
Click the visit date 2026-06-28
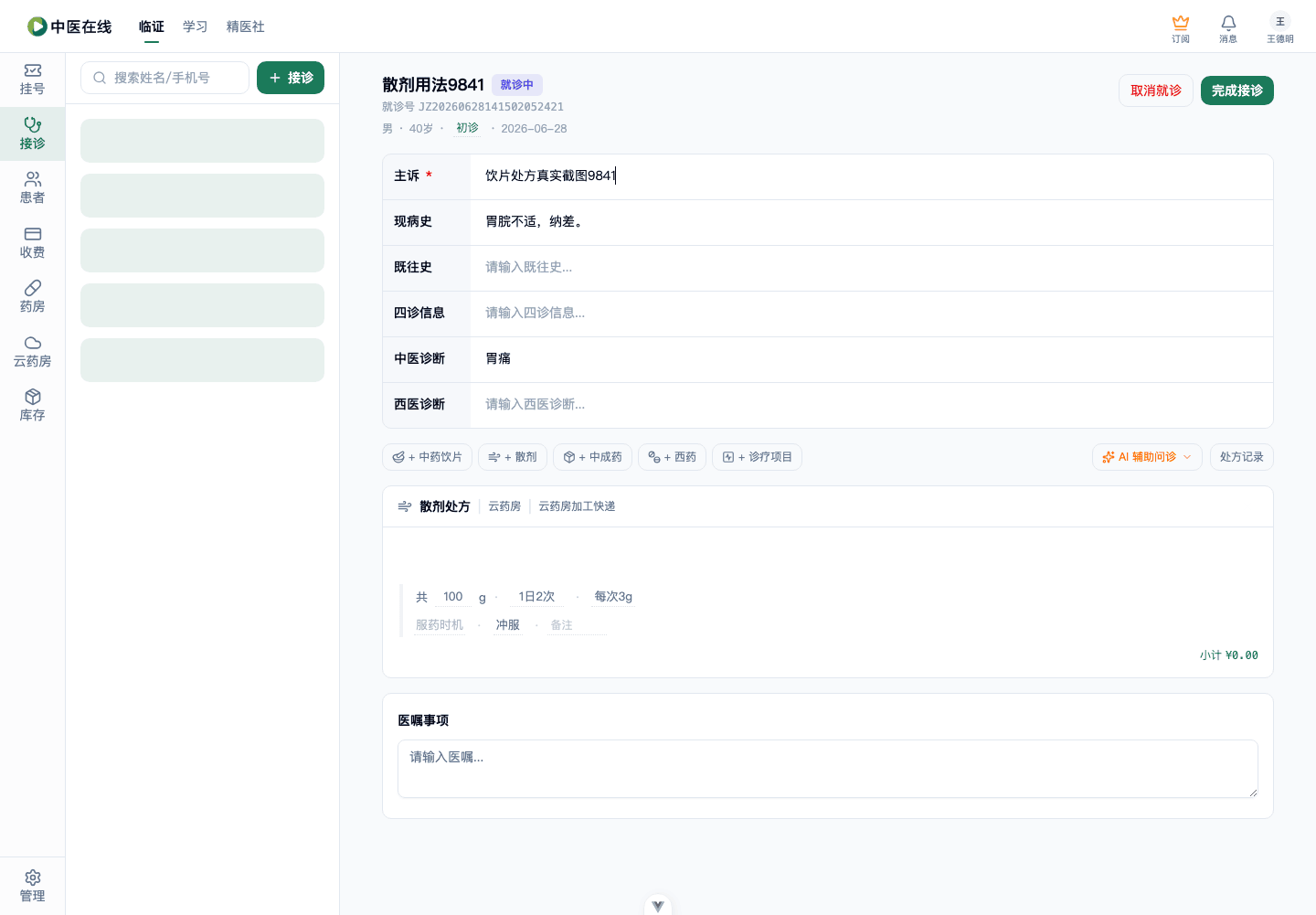point(534,129)
